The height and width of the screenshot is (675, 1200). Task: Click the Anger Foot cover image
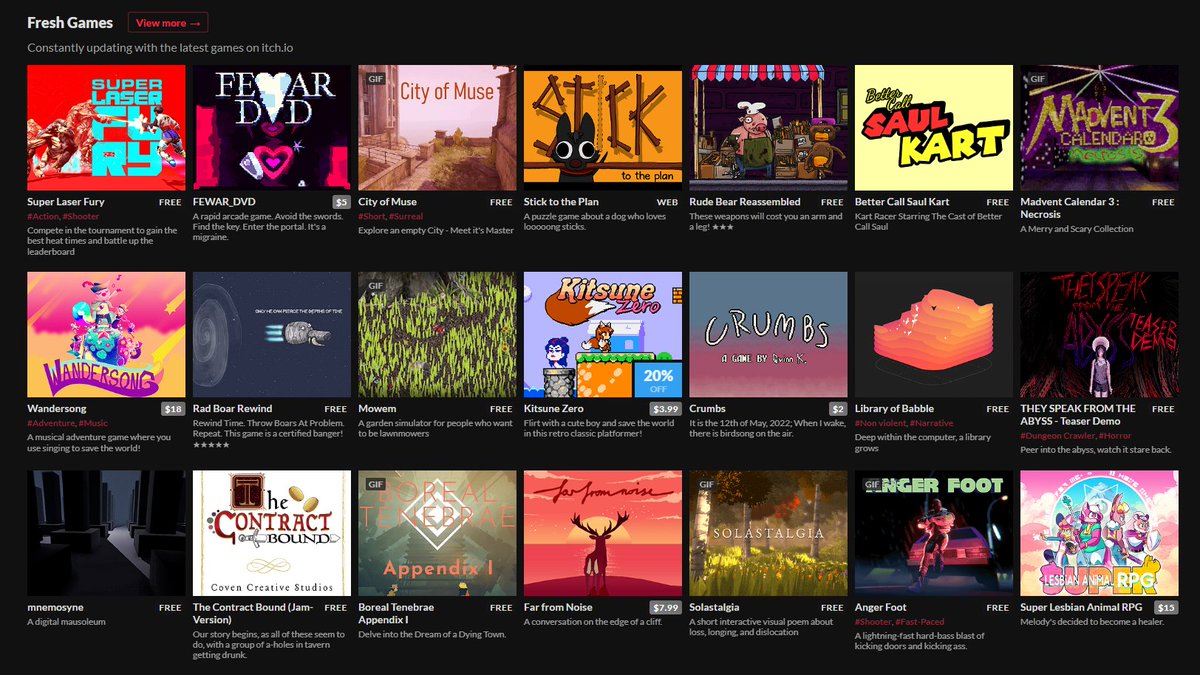point(934,533)
